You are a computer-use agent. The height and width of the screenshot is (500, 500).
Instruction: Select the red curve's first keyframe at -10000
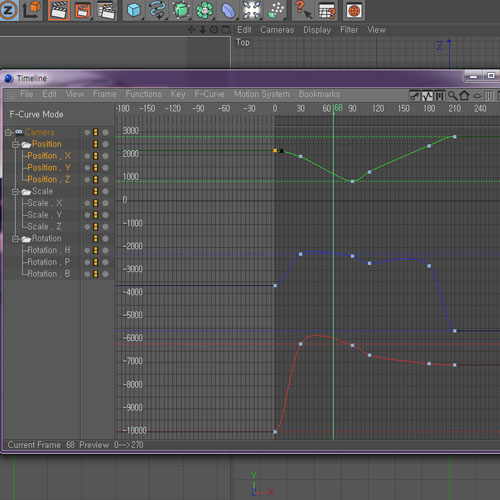click(x=275, y=432)
